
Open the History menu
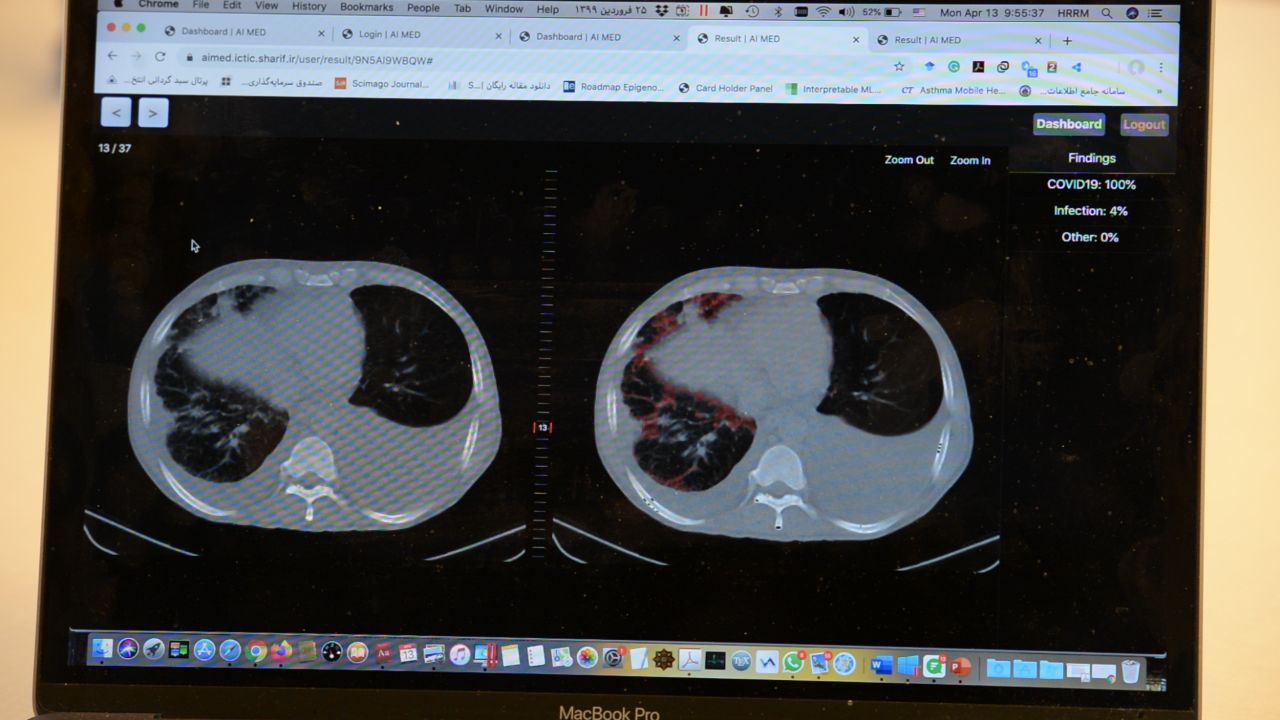tap(309, 6)
